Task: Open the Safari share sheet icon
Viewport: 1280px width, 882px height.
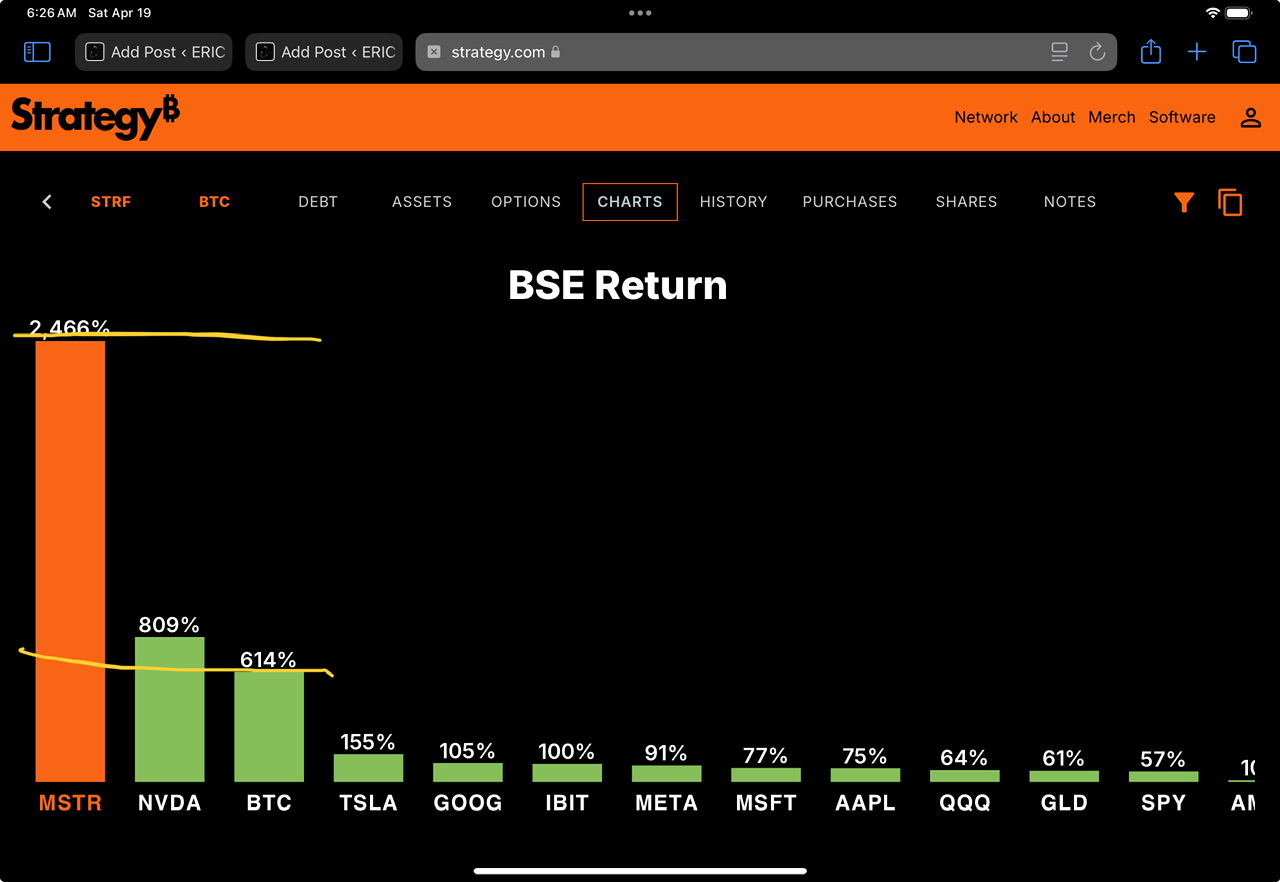Action: pos(1151,52)
